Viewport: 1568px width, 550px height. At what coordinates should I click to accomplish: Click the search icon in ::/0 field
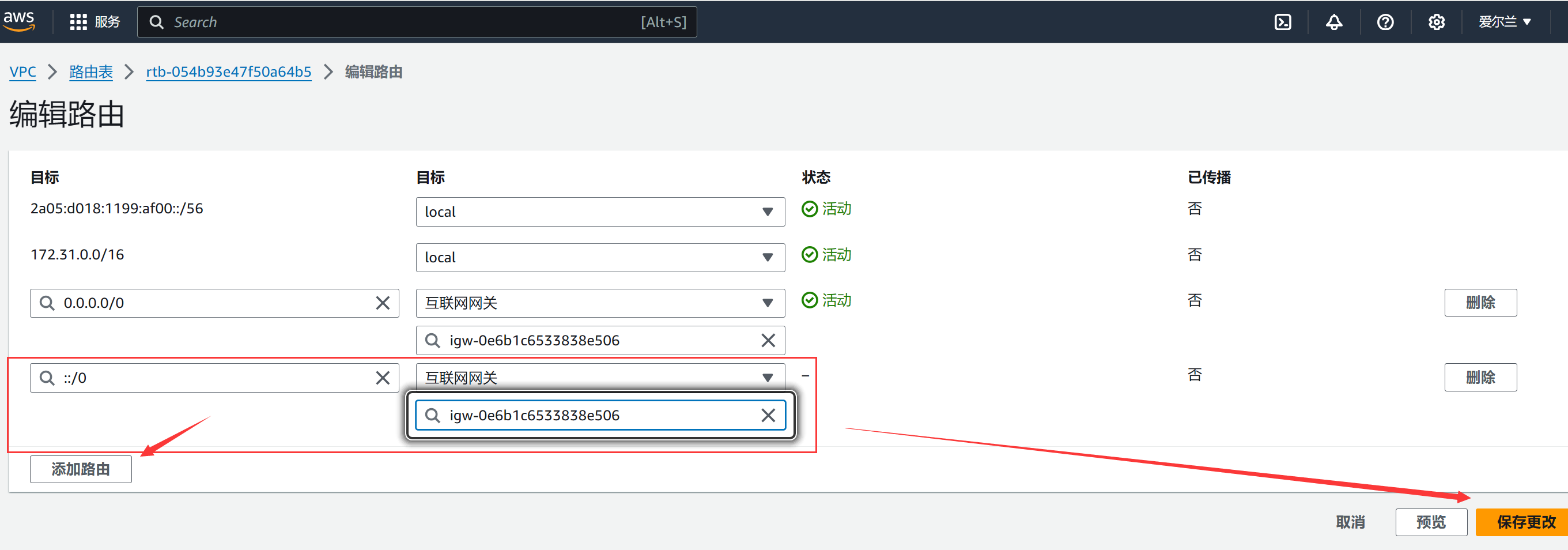tap(47, 378)
